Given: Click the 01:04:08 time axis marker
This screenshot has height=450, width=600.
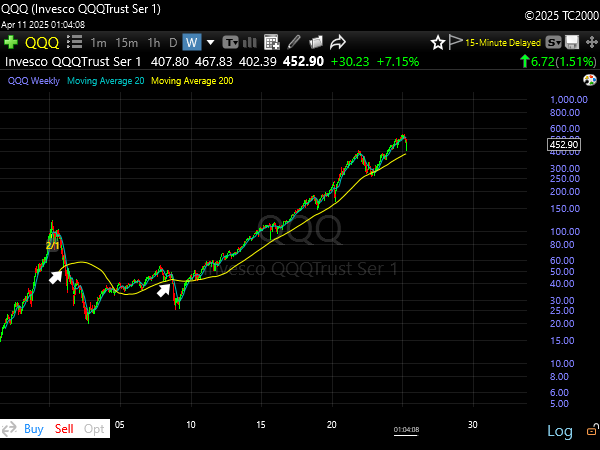Looking at the screenshot, I should point(406,430).
